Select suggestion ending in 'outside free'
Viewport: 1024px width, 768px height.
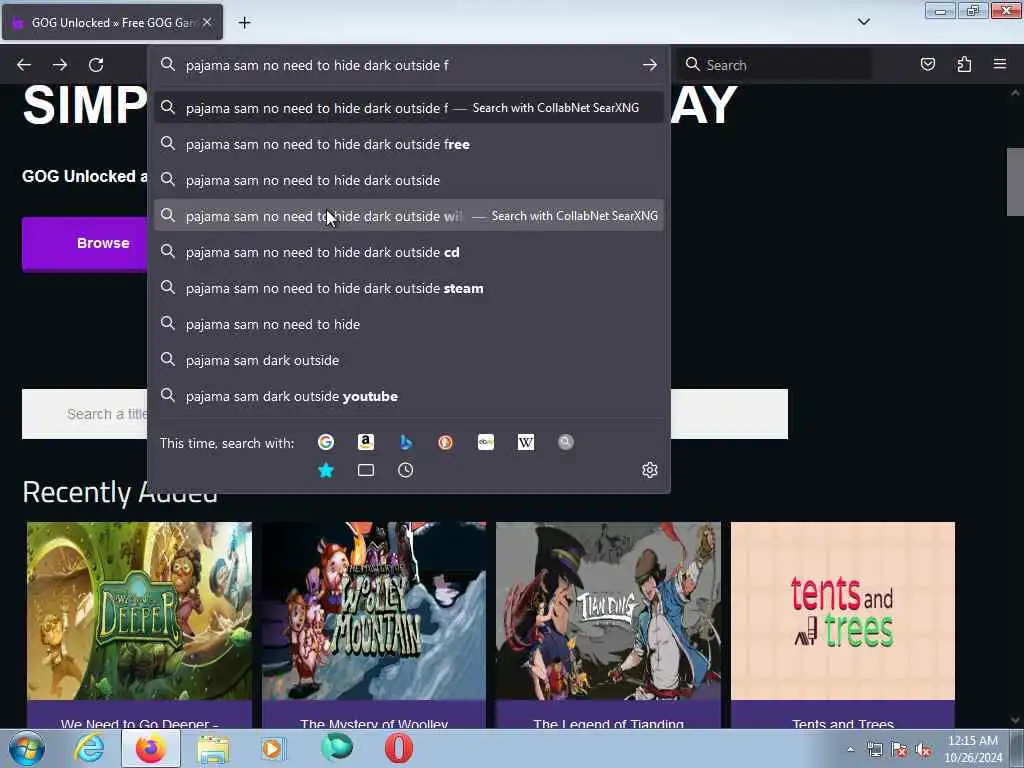coord(409,144)
